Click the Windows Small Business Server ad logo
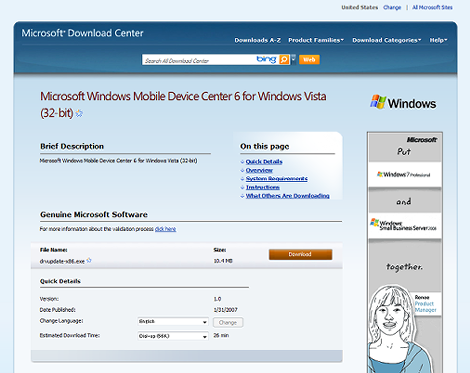 pos(404,225)
